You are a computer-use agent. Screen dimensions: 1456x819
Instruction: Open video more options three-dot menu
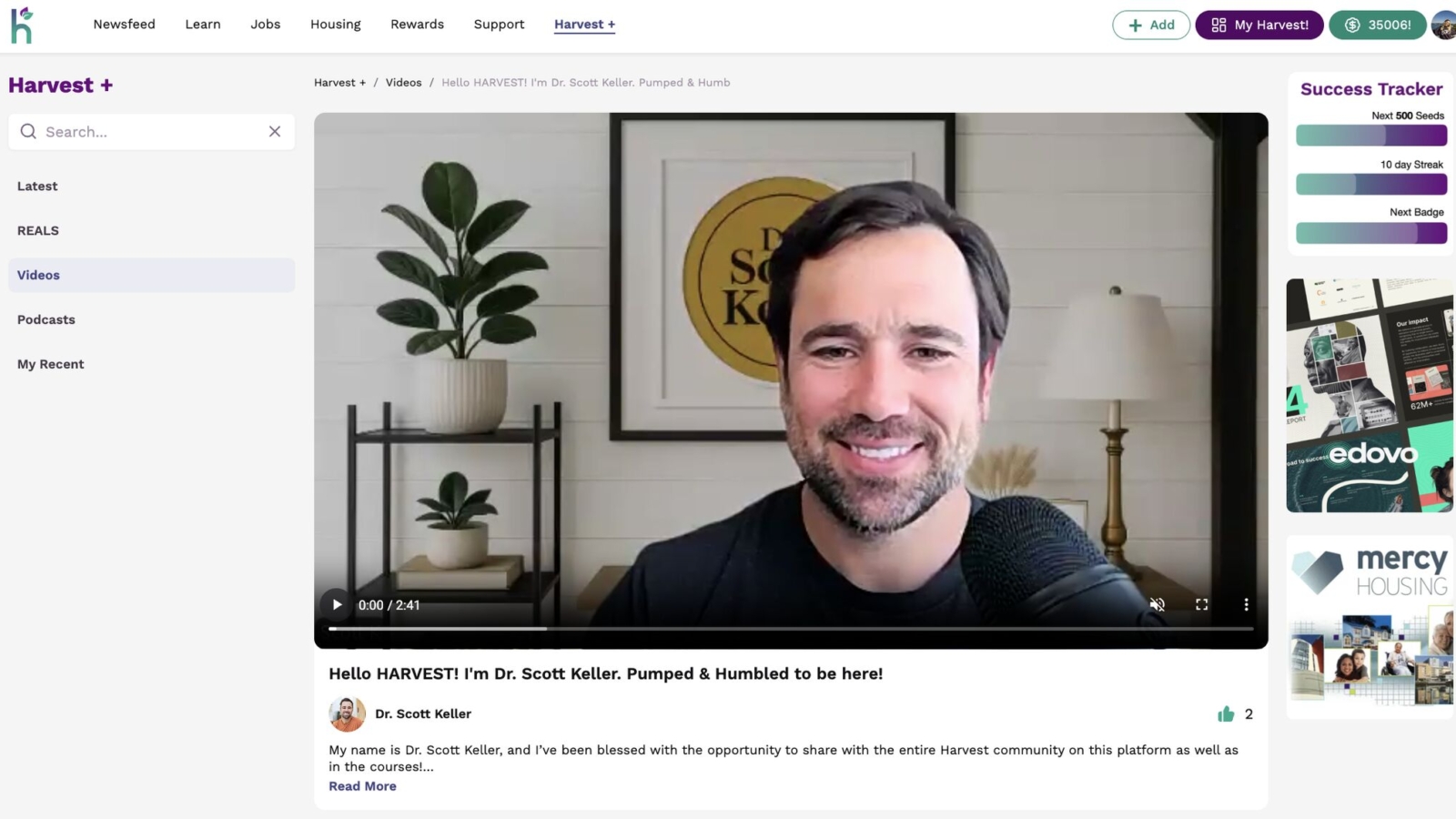1246,605
